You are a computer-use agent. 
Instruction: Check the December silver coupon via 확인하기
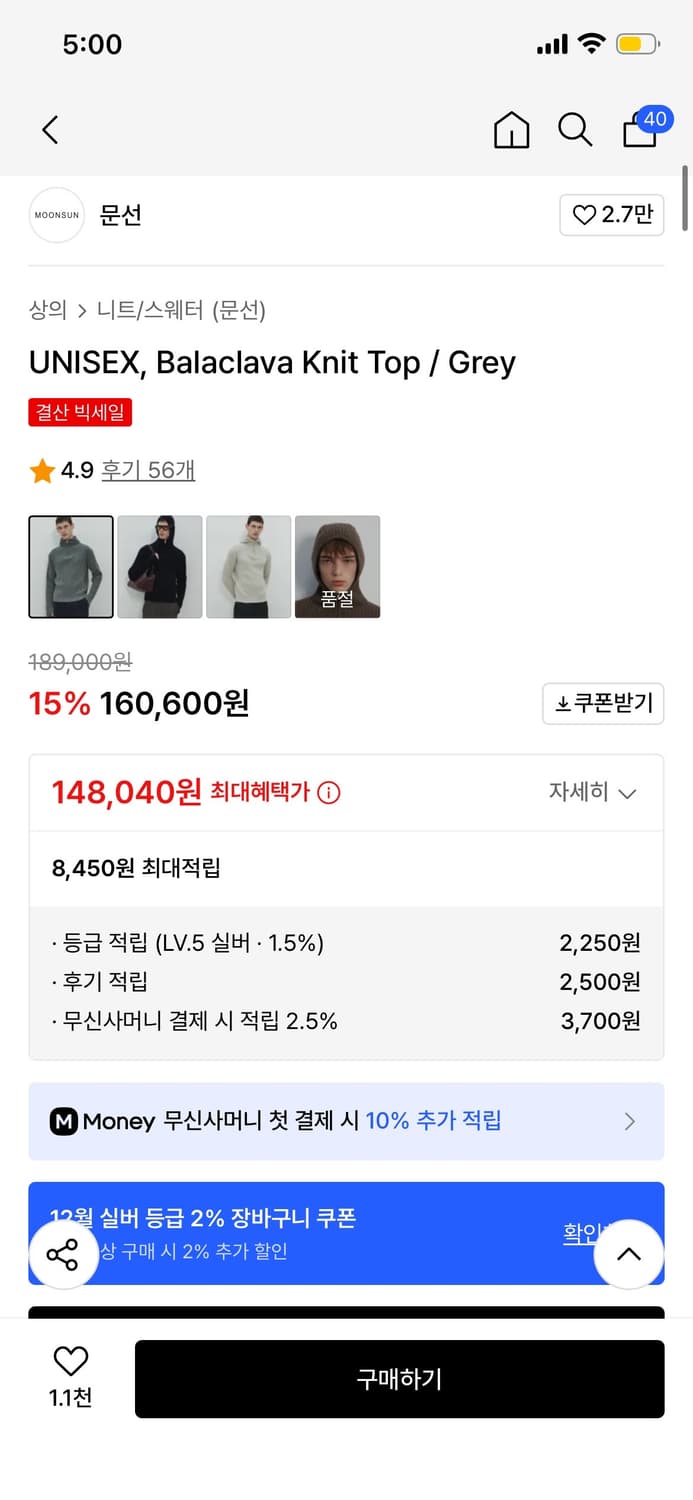588,1234
